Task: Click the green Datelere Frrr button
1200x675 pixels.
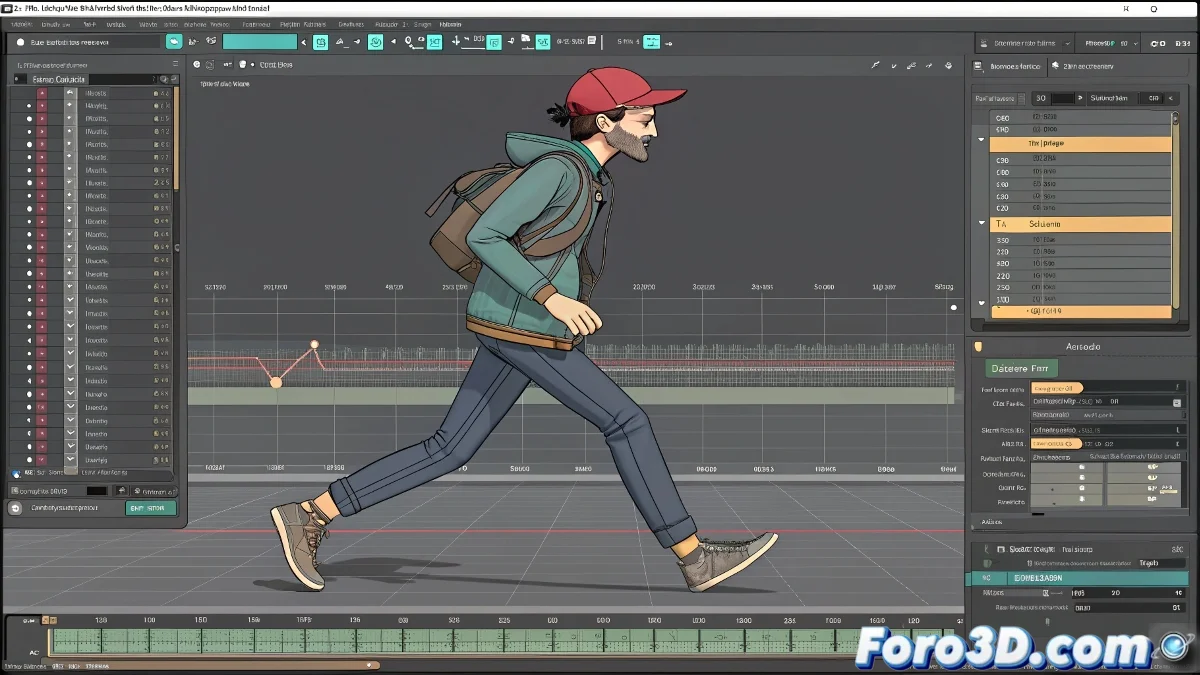Action: [1021, 368]
